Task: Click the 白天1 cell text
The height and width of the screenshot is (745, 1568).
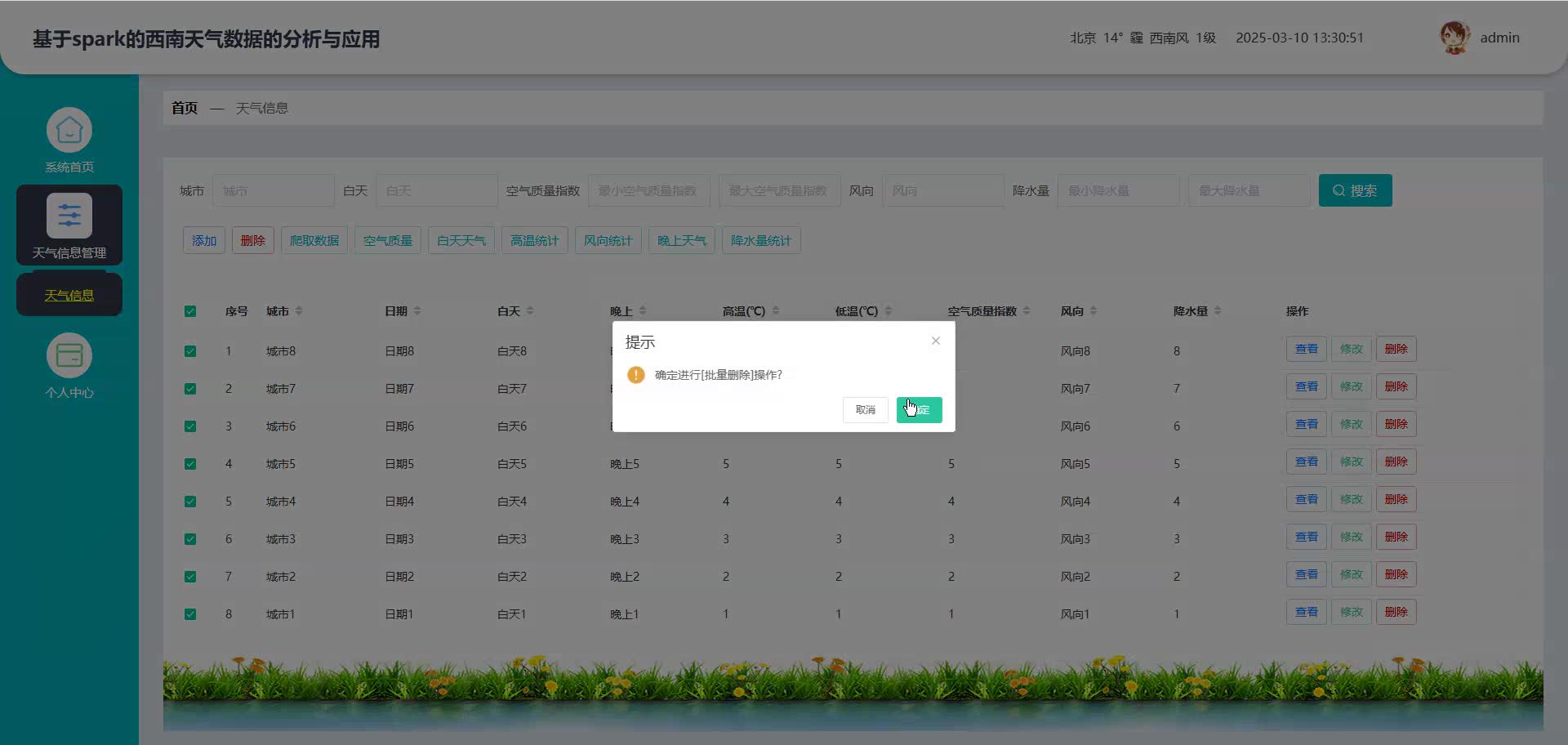Action: [x=512, y=614]
